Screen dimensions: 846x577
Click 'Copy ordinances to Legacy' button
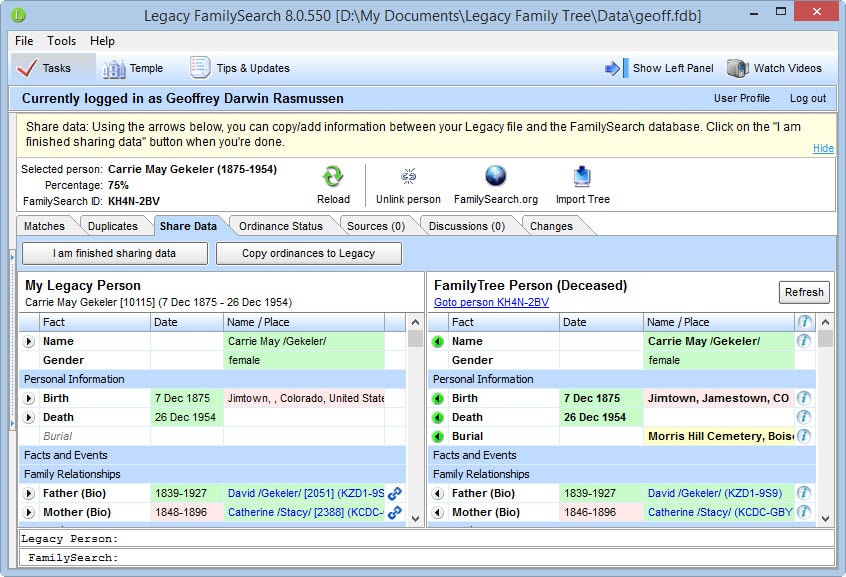coord(309,253)
